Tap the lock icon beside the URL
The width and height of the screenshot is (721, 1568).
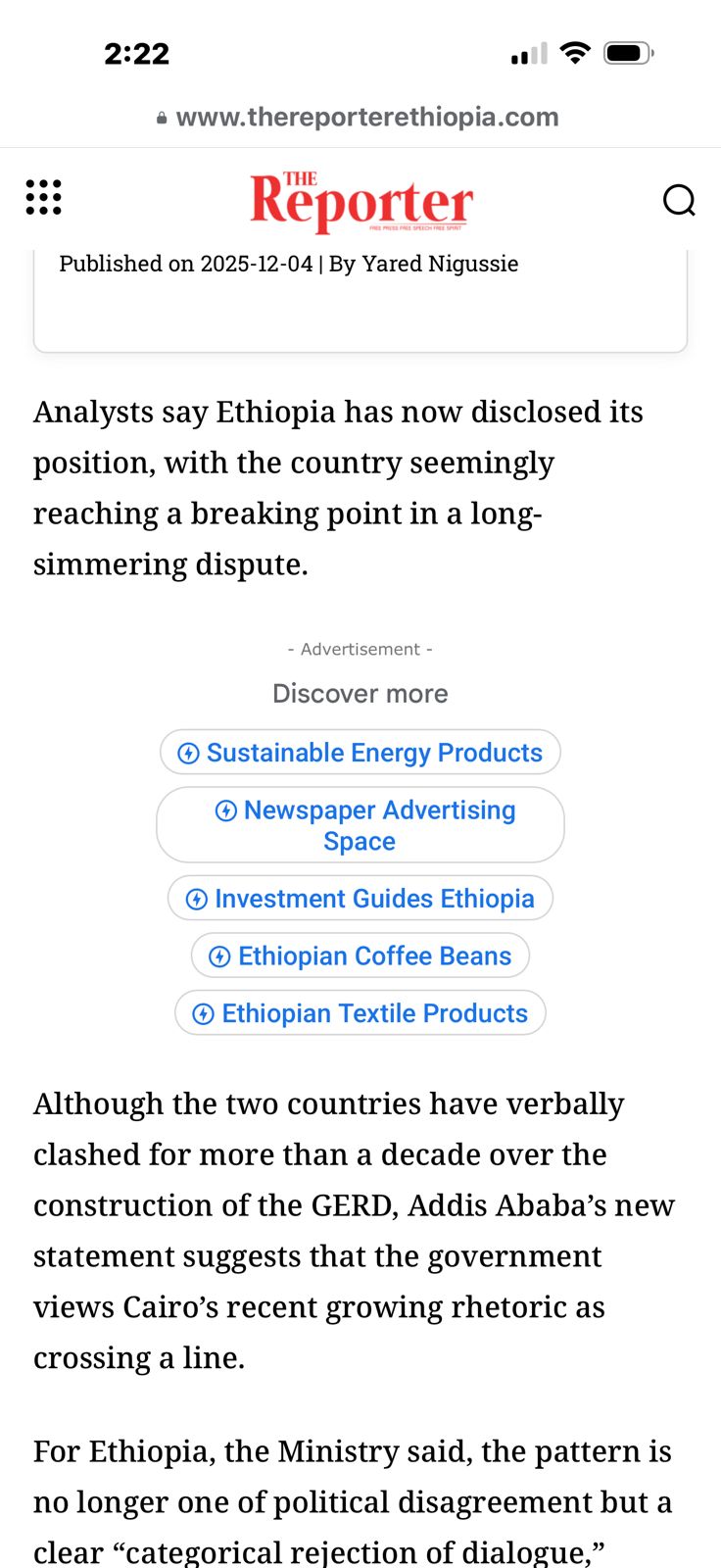(162, 118)
